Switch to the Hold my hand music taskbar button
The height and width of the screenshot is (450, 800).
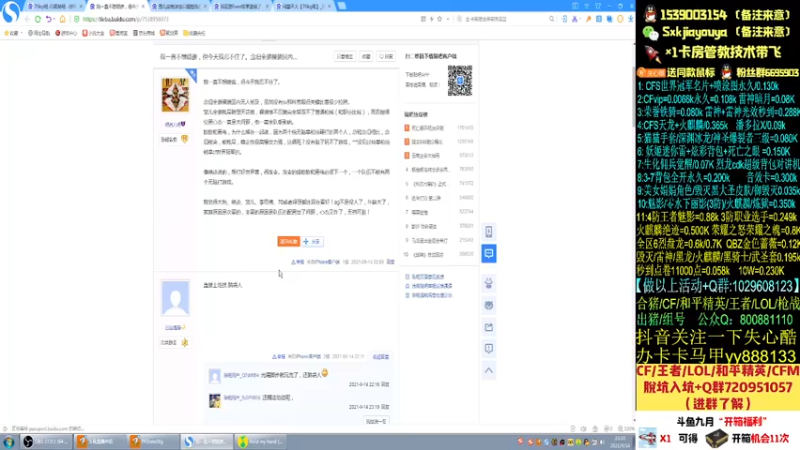[x=261, y=441]
